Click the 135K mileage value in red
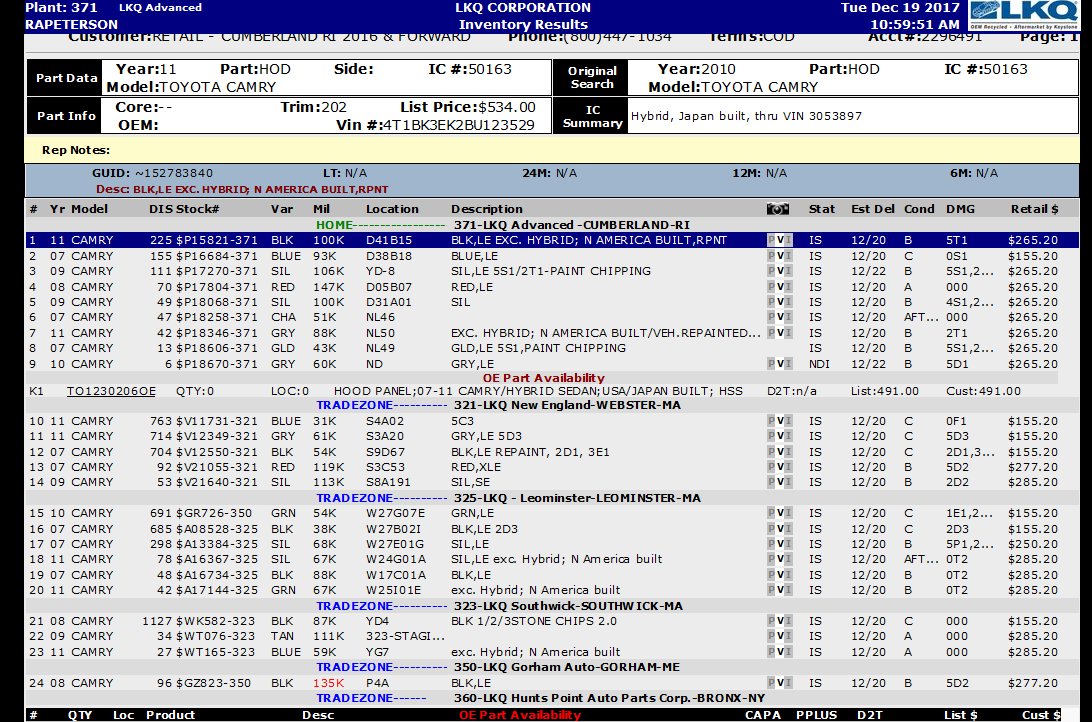 click(x=329, y=683)
